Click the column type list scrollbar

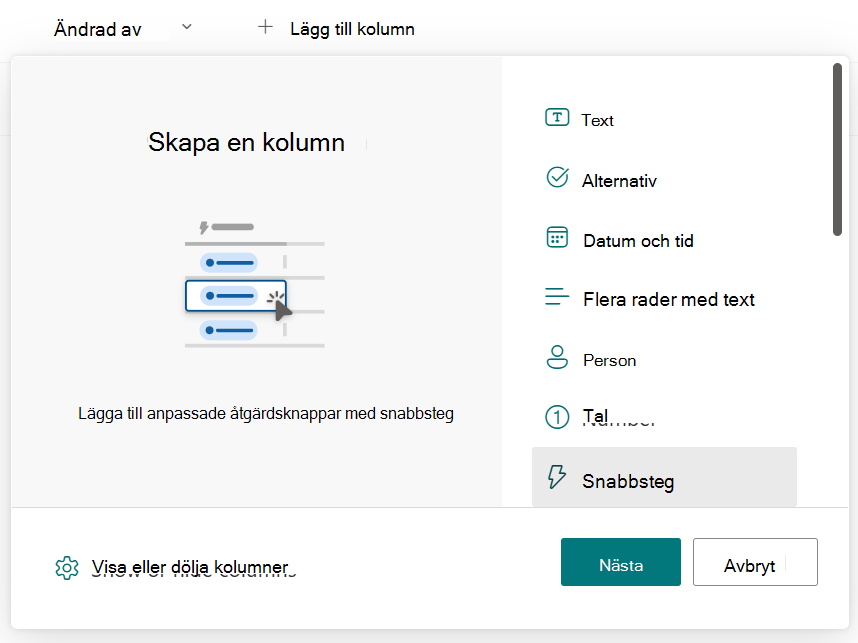tap(837, 149)
